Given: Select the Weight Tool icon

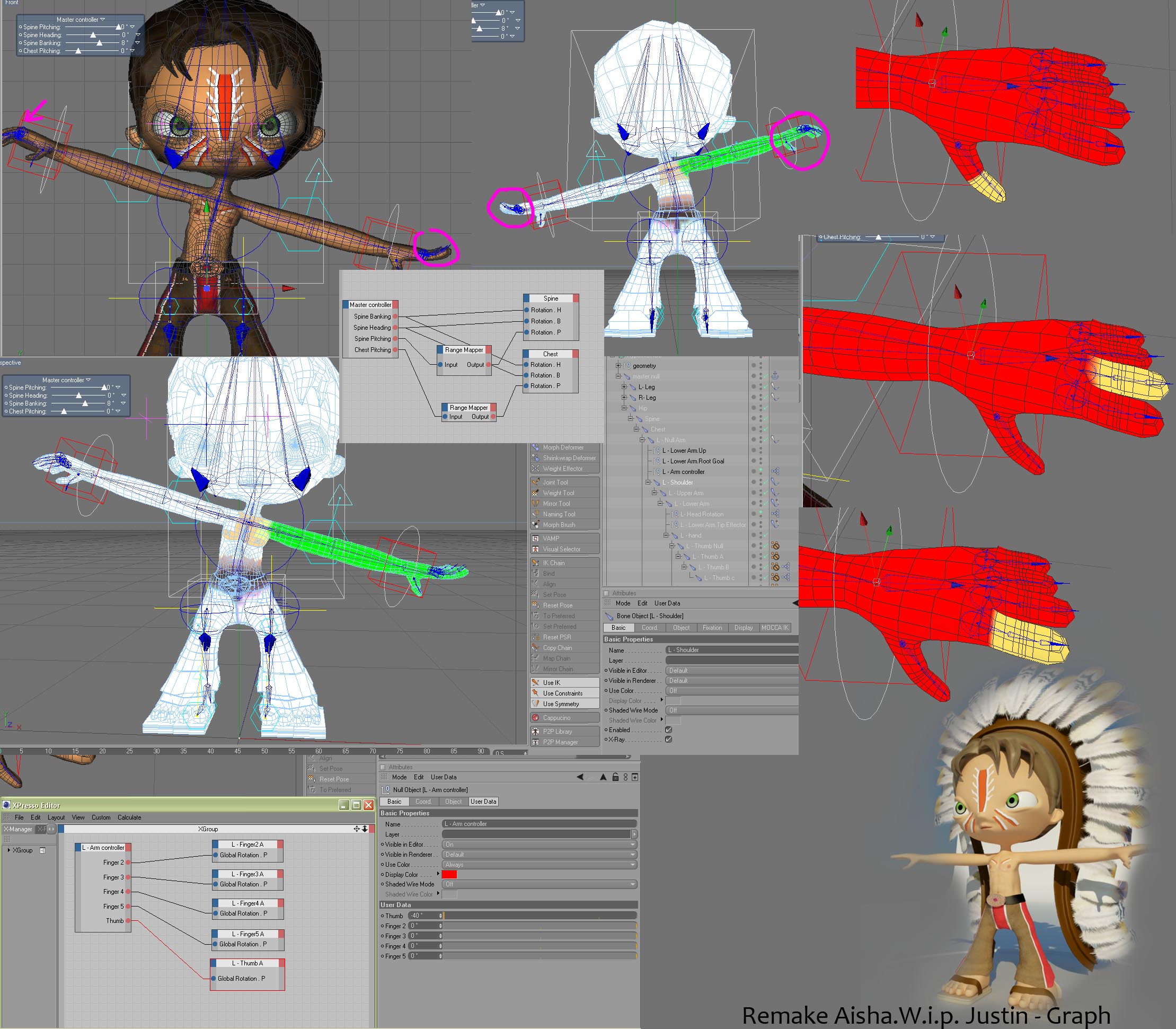Looking at the screenshot, I should pos(535,492).
